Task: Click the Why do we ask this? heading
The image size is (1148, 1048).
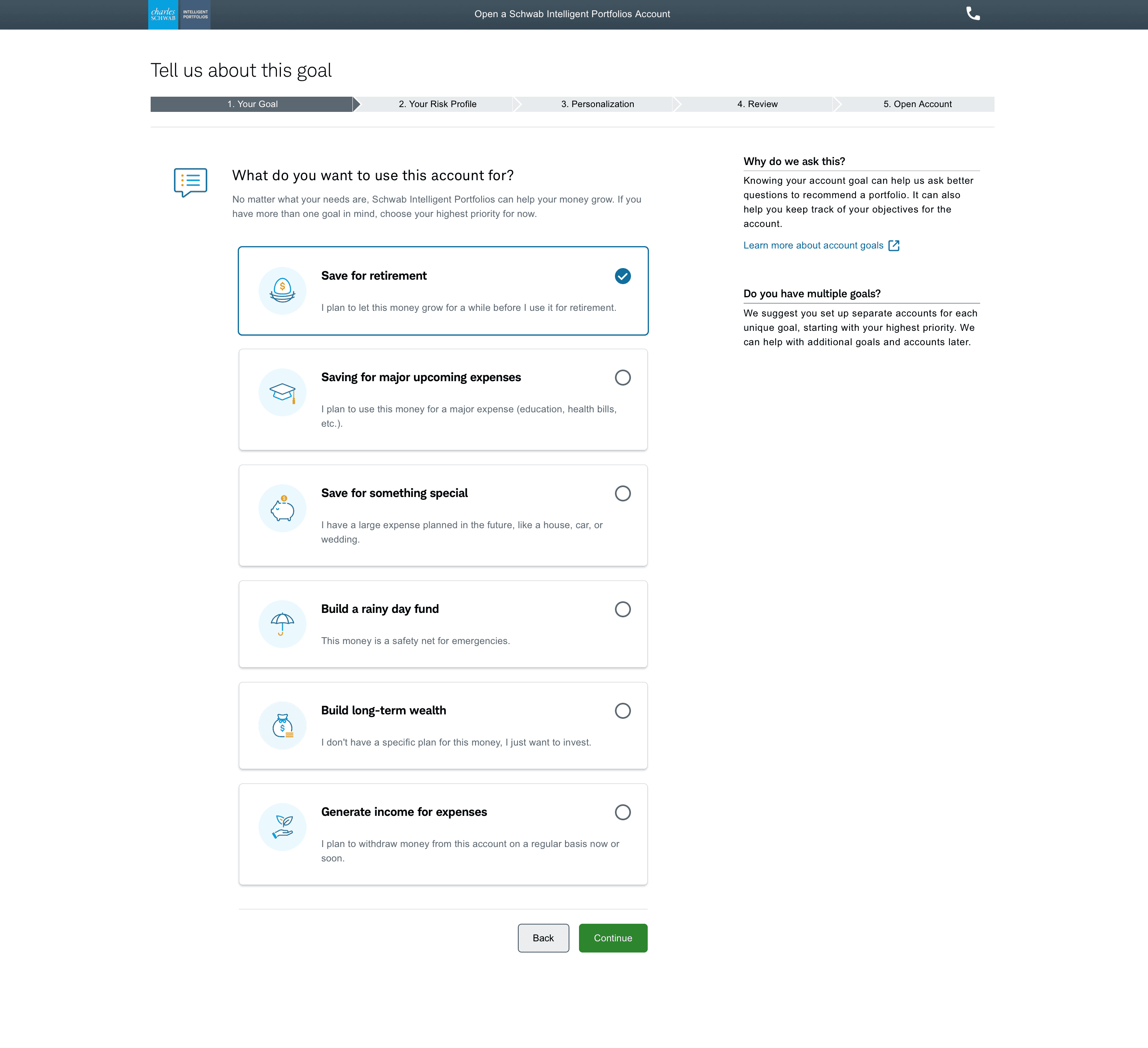Action: [x=794, y=161]
